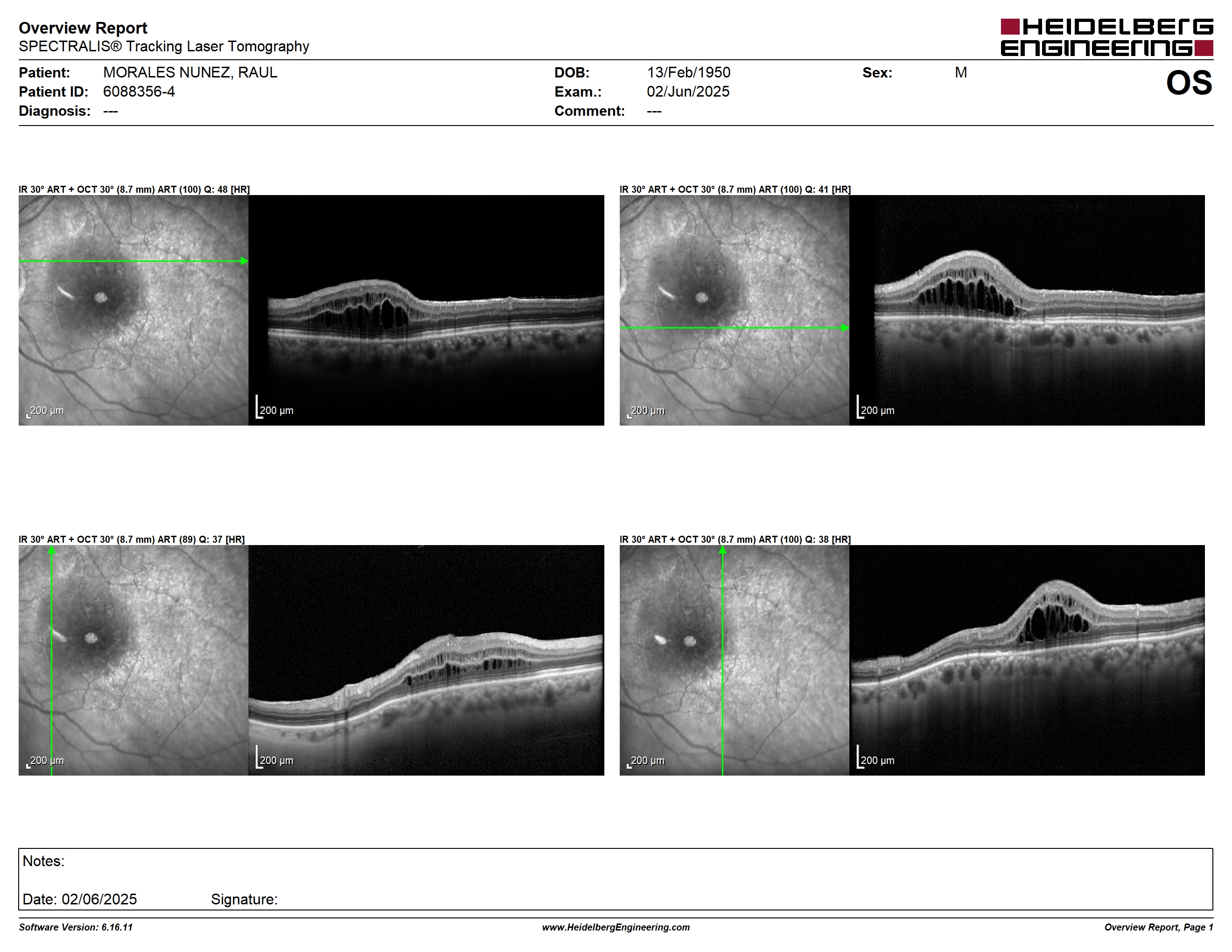Click the Patient ID value 6088356-4
The height and width of the screenshot is (952, 1232).
[139, 91]
